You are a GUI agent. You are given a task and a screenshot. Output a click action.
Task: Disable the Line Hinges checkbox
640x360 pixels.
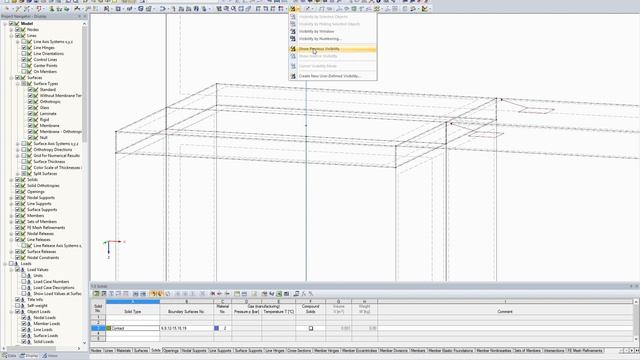pyautogui.click(x=24, y=48)
